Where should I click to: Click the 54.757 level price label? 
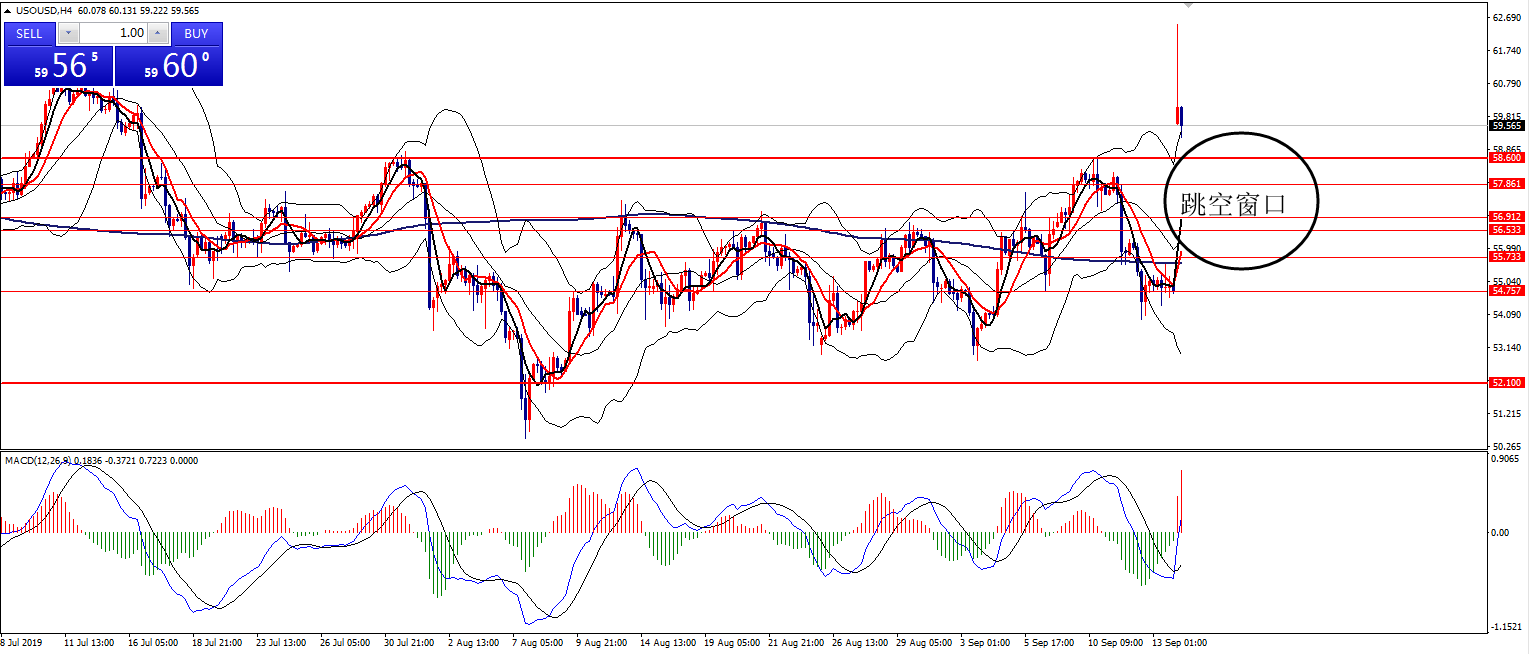click(x=1507, y=290)
